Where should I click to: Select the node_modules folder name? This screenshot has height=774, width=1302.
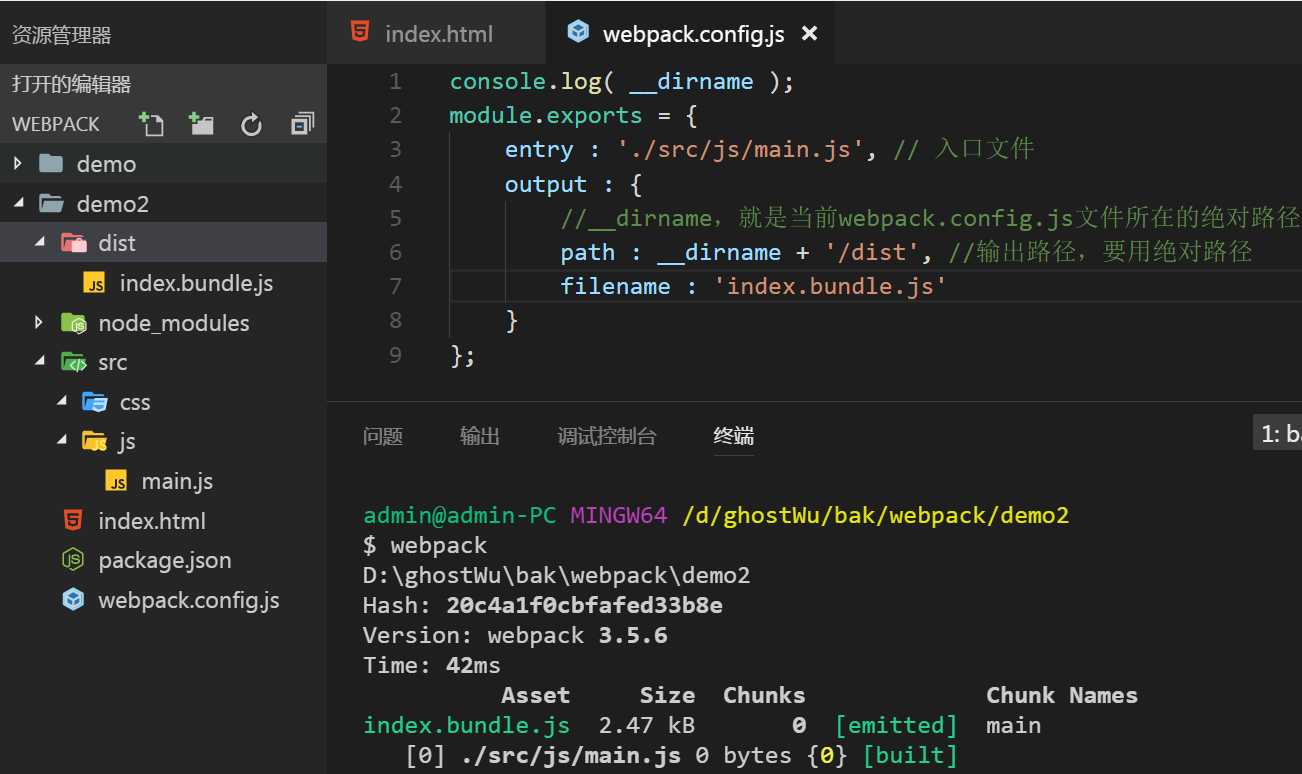click(x=174, y=323)
